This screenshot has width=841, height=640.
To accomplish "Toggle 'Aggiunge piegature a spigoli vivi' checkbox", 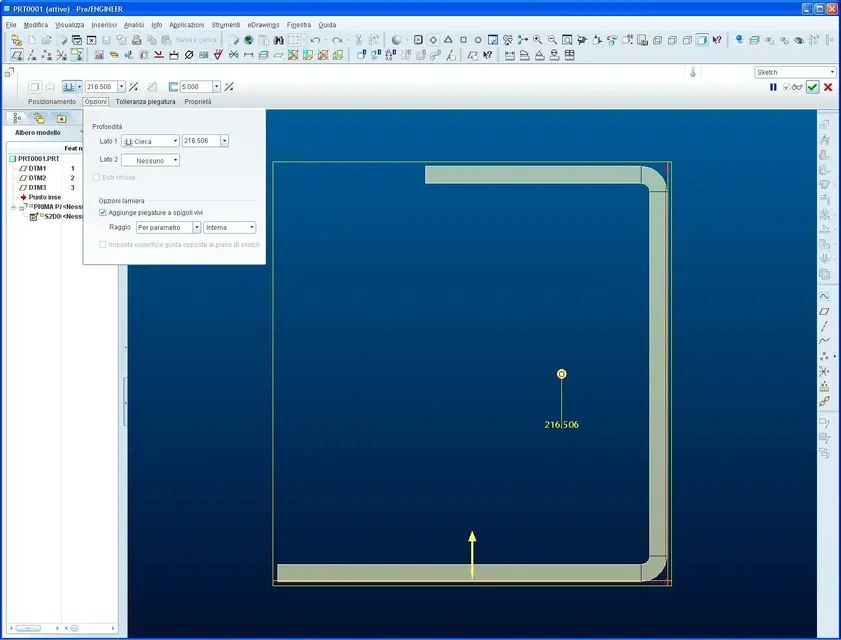I will click(102, 212).
